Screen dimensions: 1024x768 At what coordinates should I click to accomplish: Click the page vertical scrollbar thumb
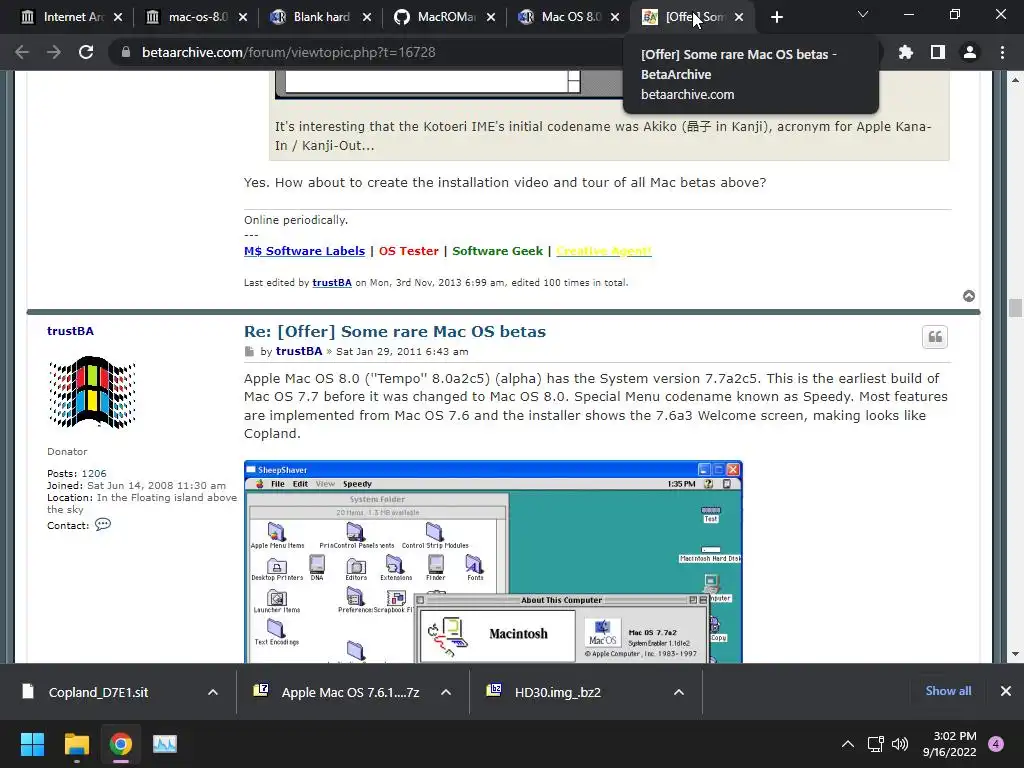click(1014, 307)
